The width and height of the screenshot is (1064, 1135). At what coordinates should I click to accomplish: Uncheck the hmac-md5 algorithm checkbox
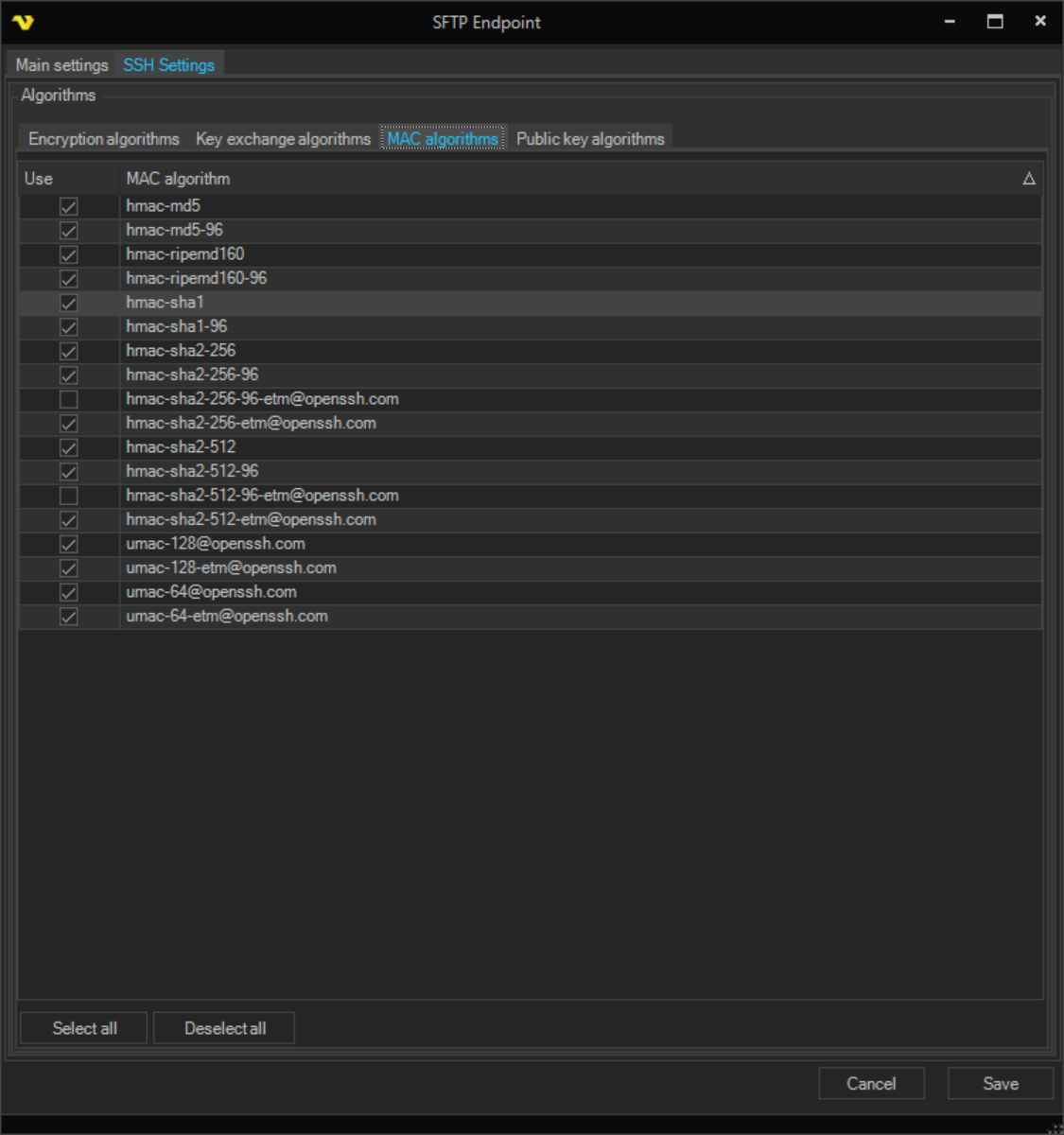tap(69, 206)
